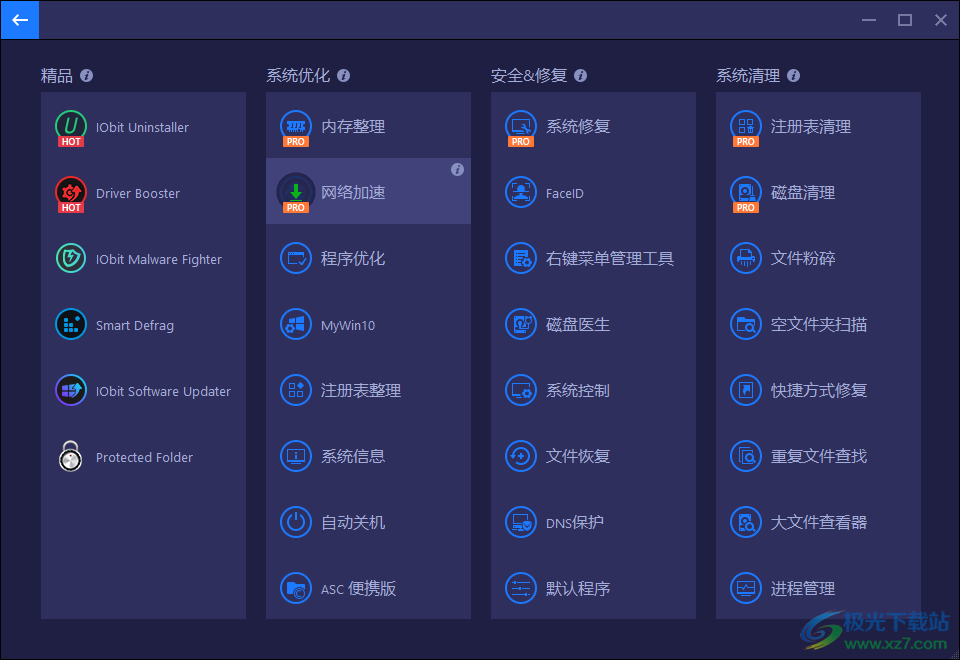Click the Smart Defrag icon
Viewport: 960px width, 660px height.
pyautogui.click(x=71, y=324)
